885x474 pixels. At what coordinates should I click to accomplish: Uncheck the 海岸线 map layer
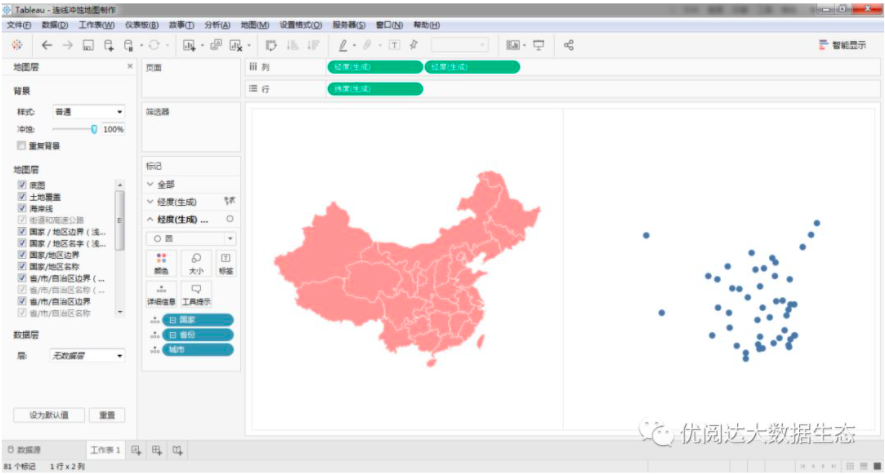pyautogui.click(x=22, y=208)
